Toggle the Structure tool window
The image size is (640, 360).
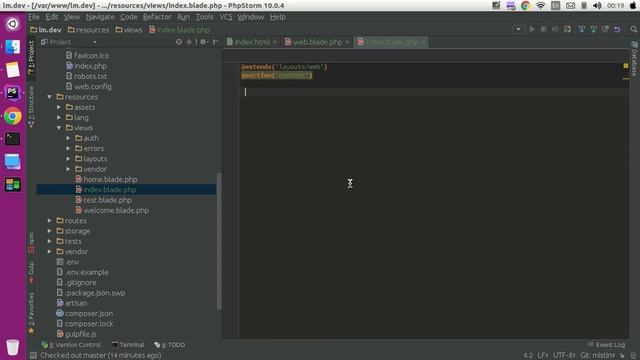(31, 107)
